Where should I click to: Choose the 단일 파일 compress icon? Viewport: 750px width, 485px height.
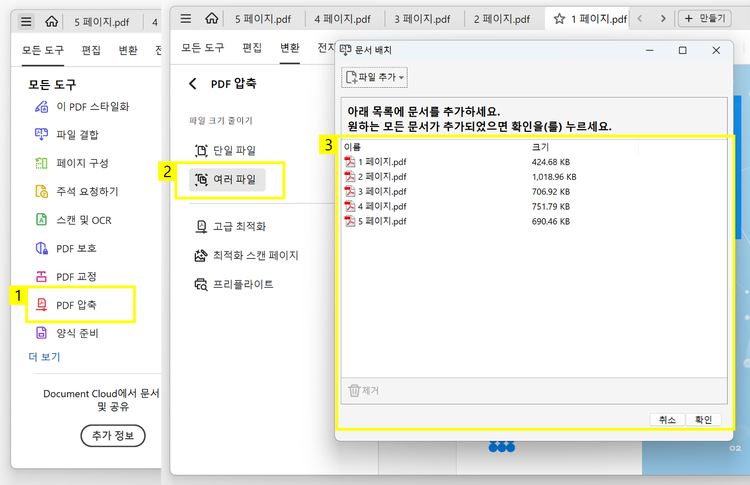pos(201,151)
